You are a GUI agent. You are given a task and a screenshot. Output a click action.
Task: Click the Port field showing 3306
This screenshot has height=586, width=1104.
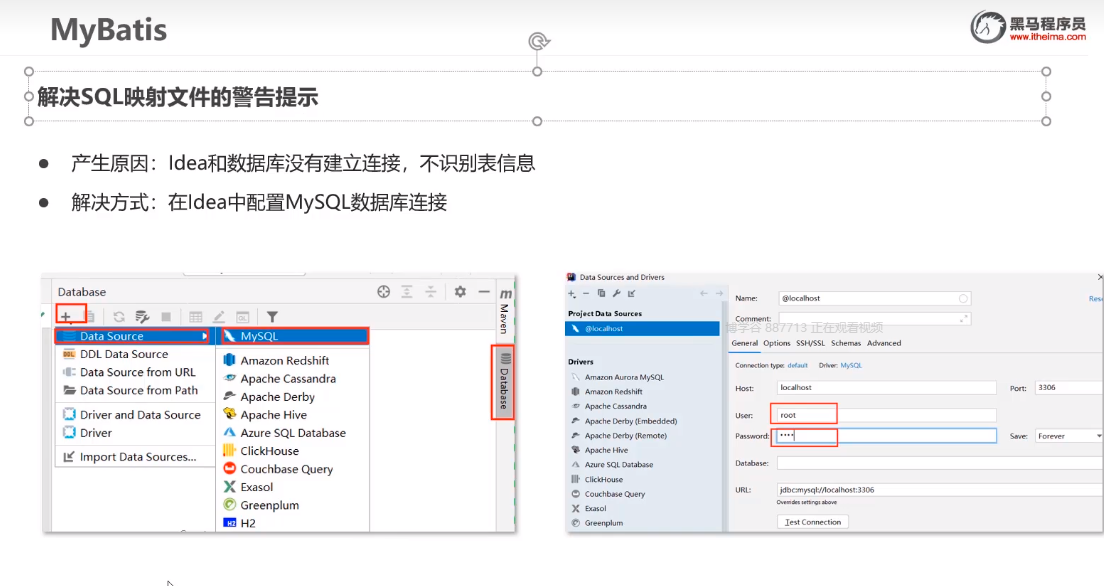tap(1069, 387)
